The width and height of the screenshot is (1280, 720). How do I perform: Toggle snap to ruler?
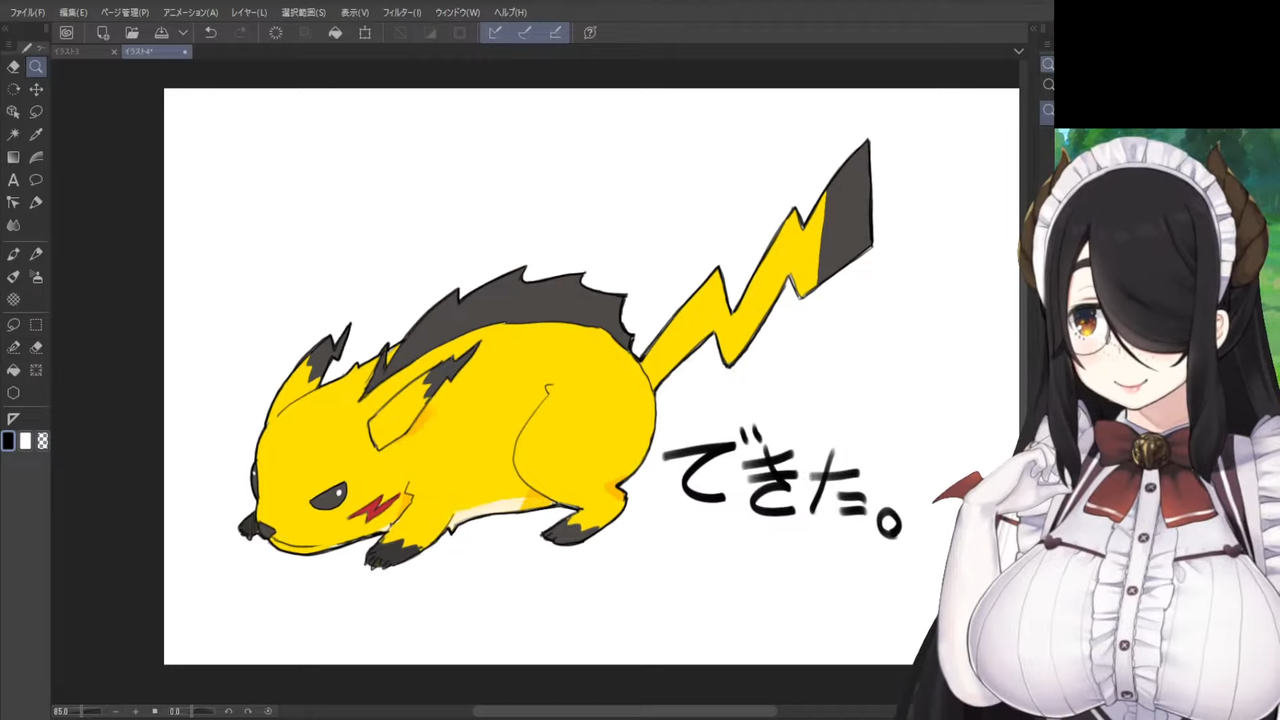coord(495,33)
